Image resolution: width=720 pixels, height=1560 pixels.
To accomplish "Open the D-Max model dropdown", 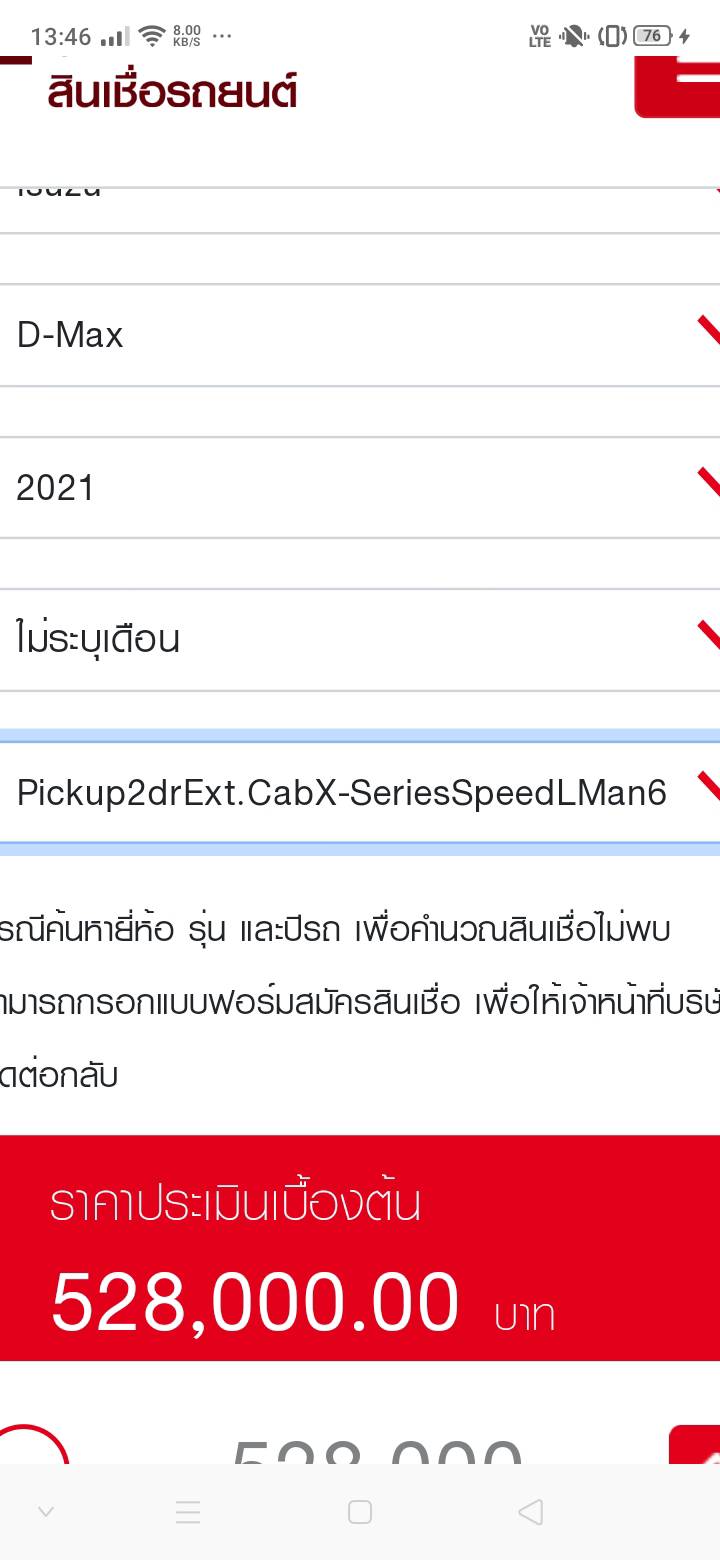I will (360, 335).
